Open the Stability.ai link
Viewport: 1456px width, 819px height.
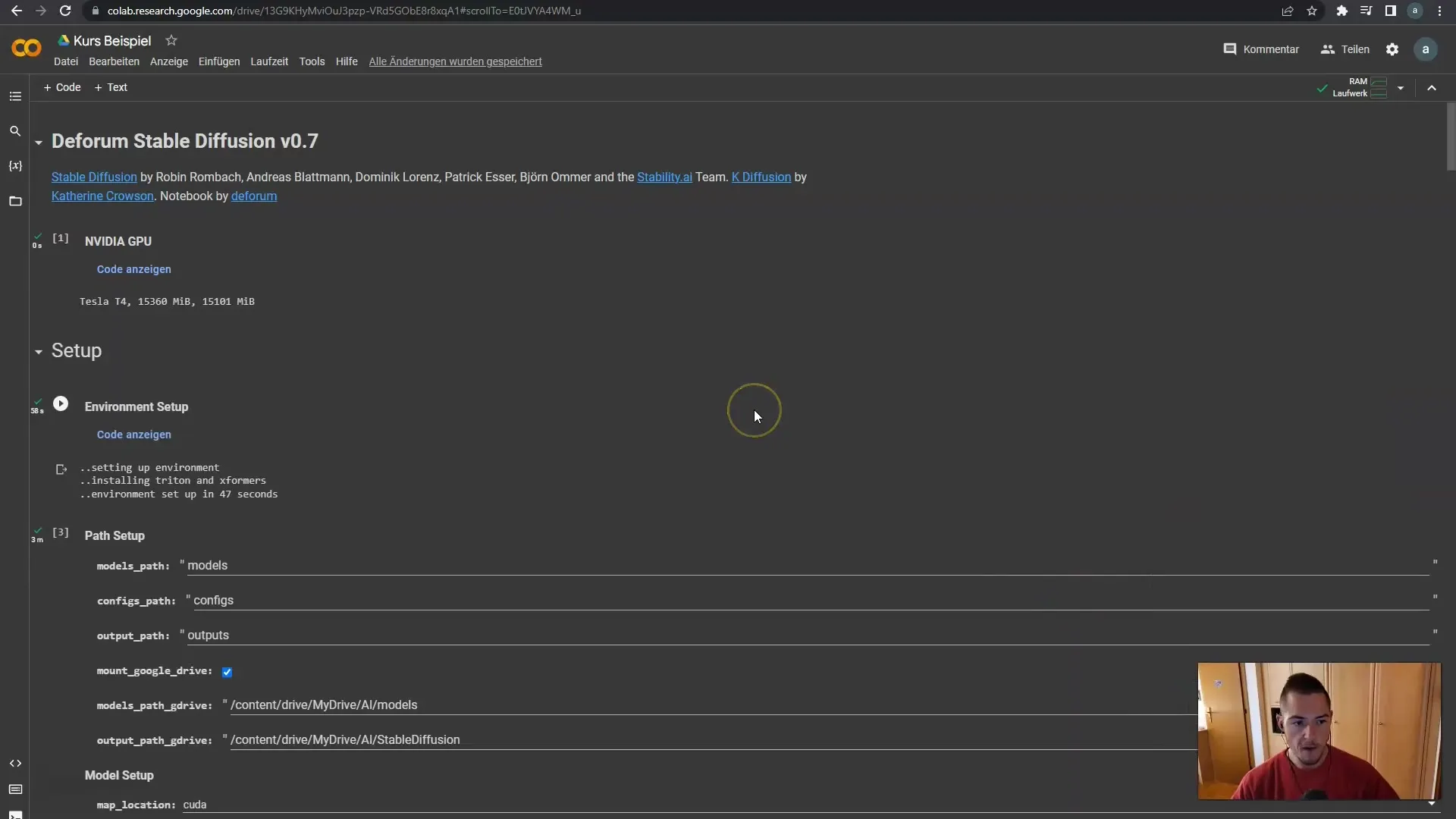[664, 177]
